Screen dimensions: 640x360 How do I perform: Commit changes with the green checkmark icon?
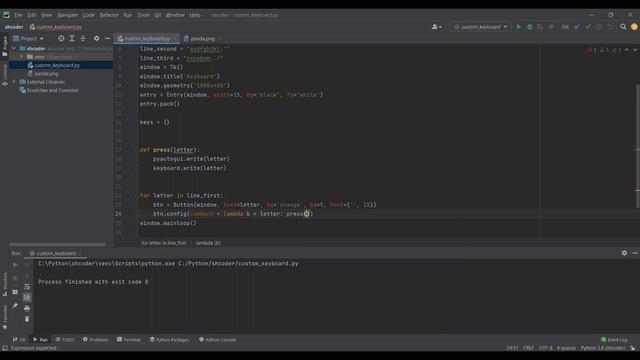point(588,27)
